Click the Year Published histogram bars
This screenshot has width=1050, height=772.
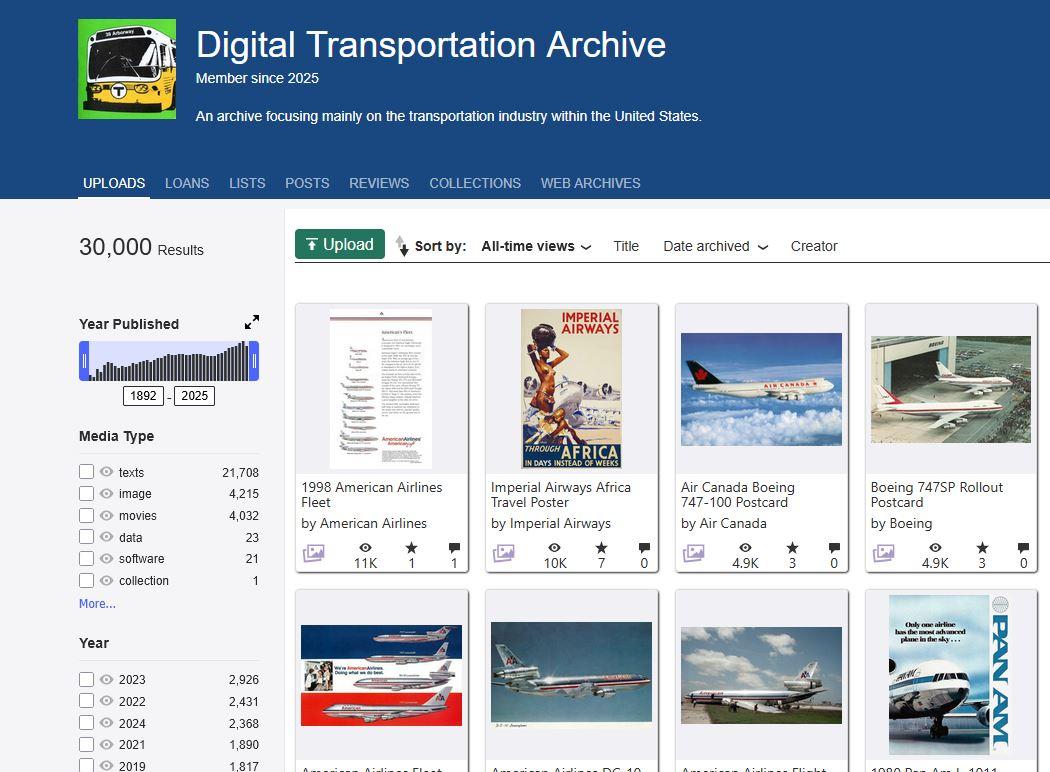click(x=169, y=361)
